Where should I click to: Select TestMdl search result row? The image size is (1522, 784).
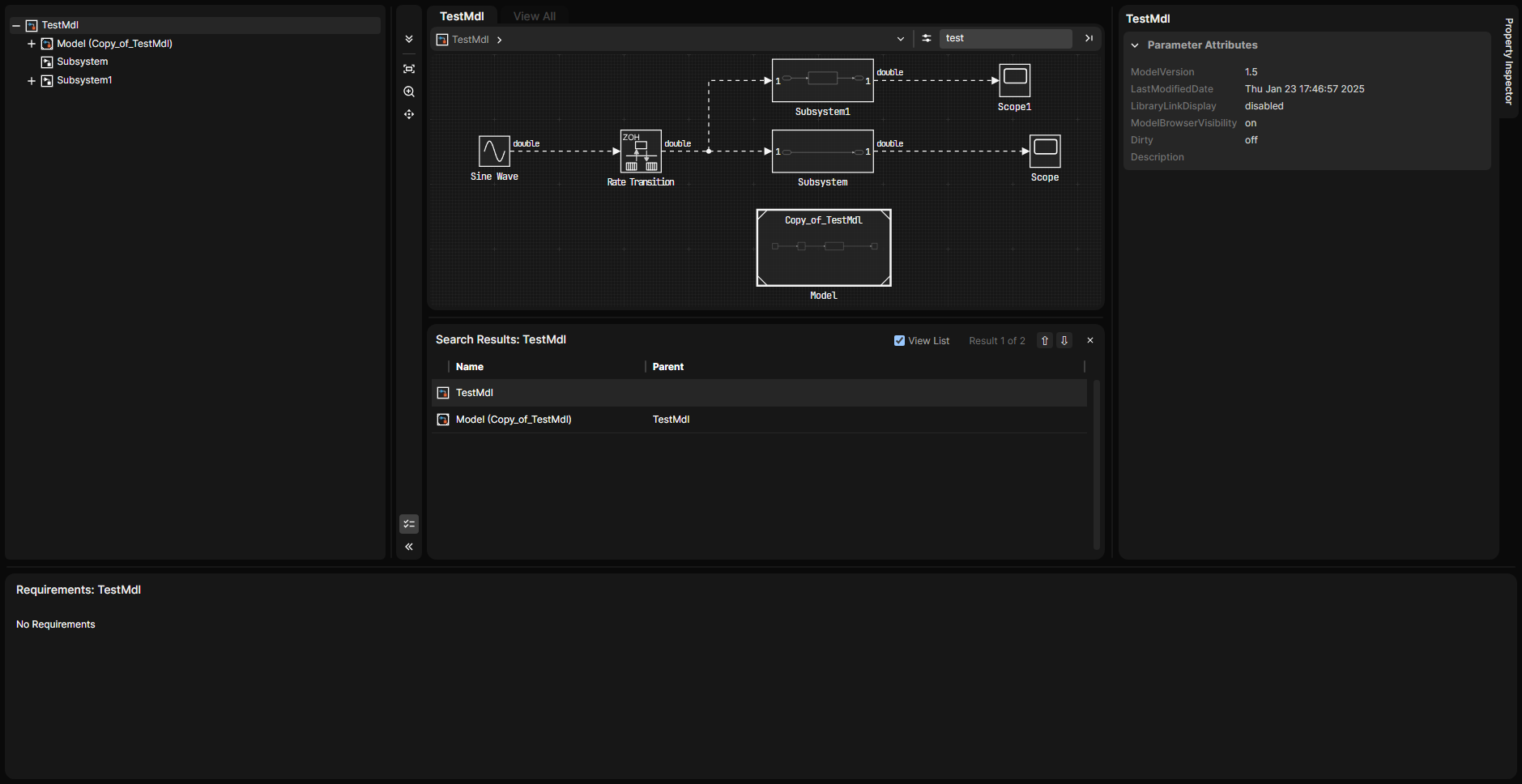click(x=759, y=393)
